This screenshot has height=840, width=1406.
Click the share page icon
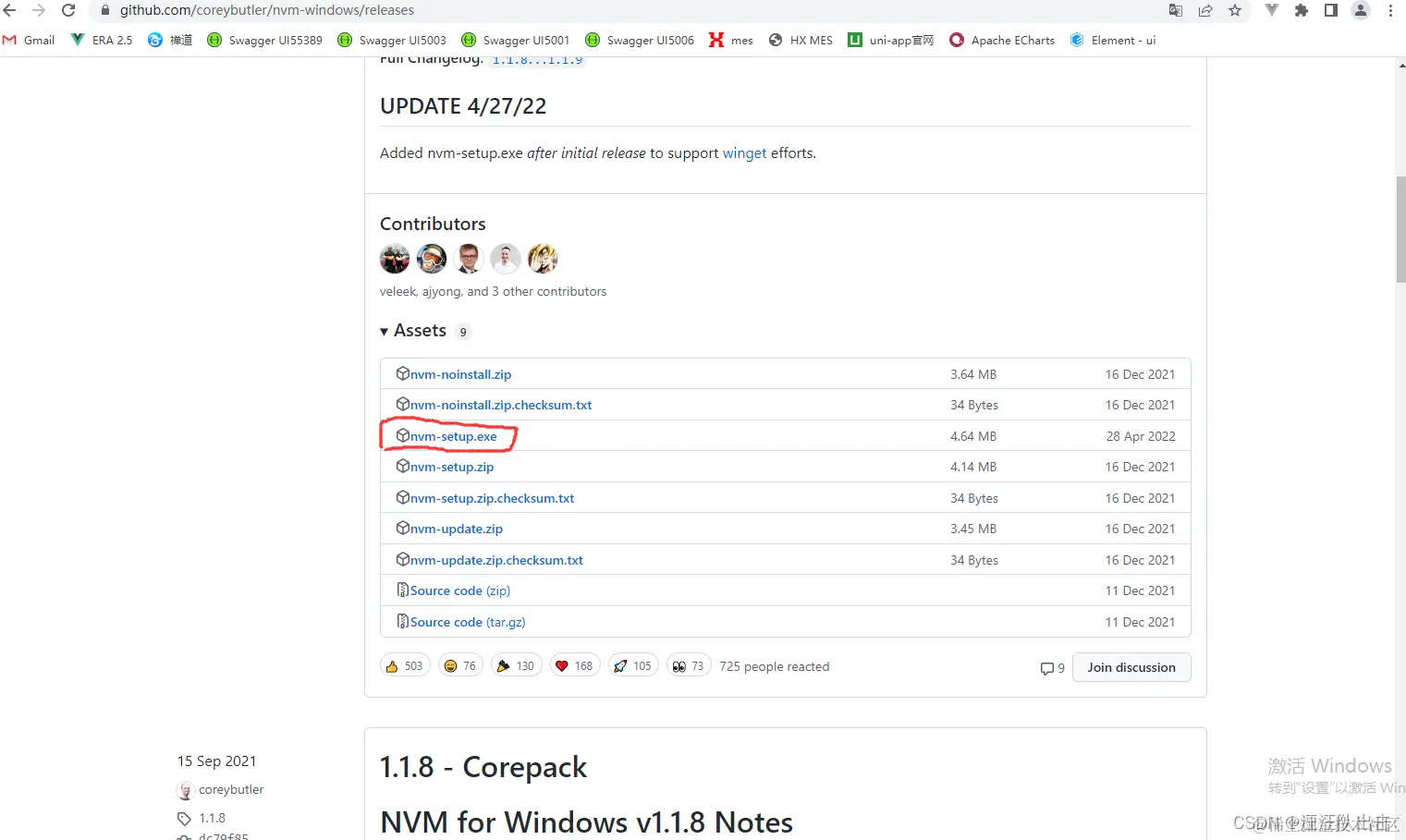(x=1205, y=10)
